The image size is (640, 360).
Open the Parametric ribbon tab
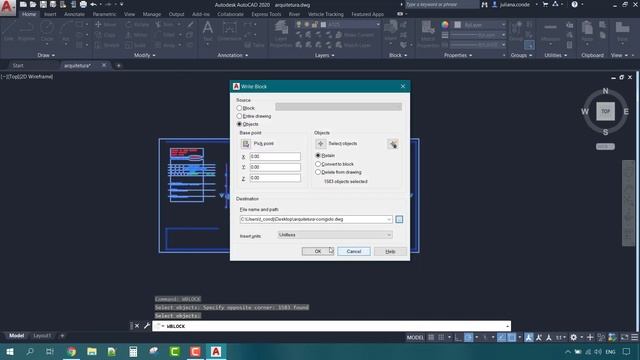(x=104, y=14)
